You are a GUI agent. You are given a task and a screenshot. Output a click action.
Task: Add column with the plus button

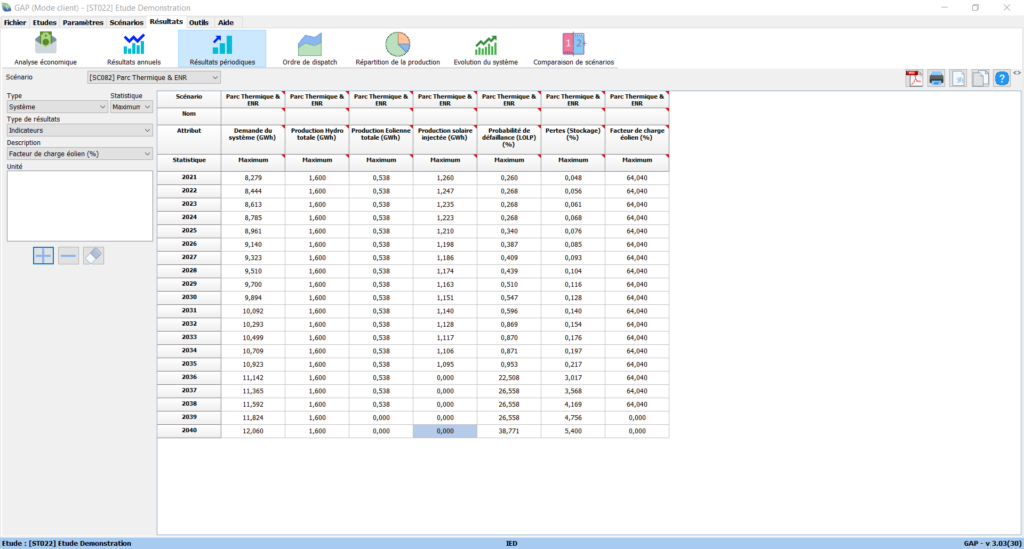tap(43, 255)
